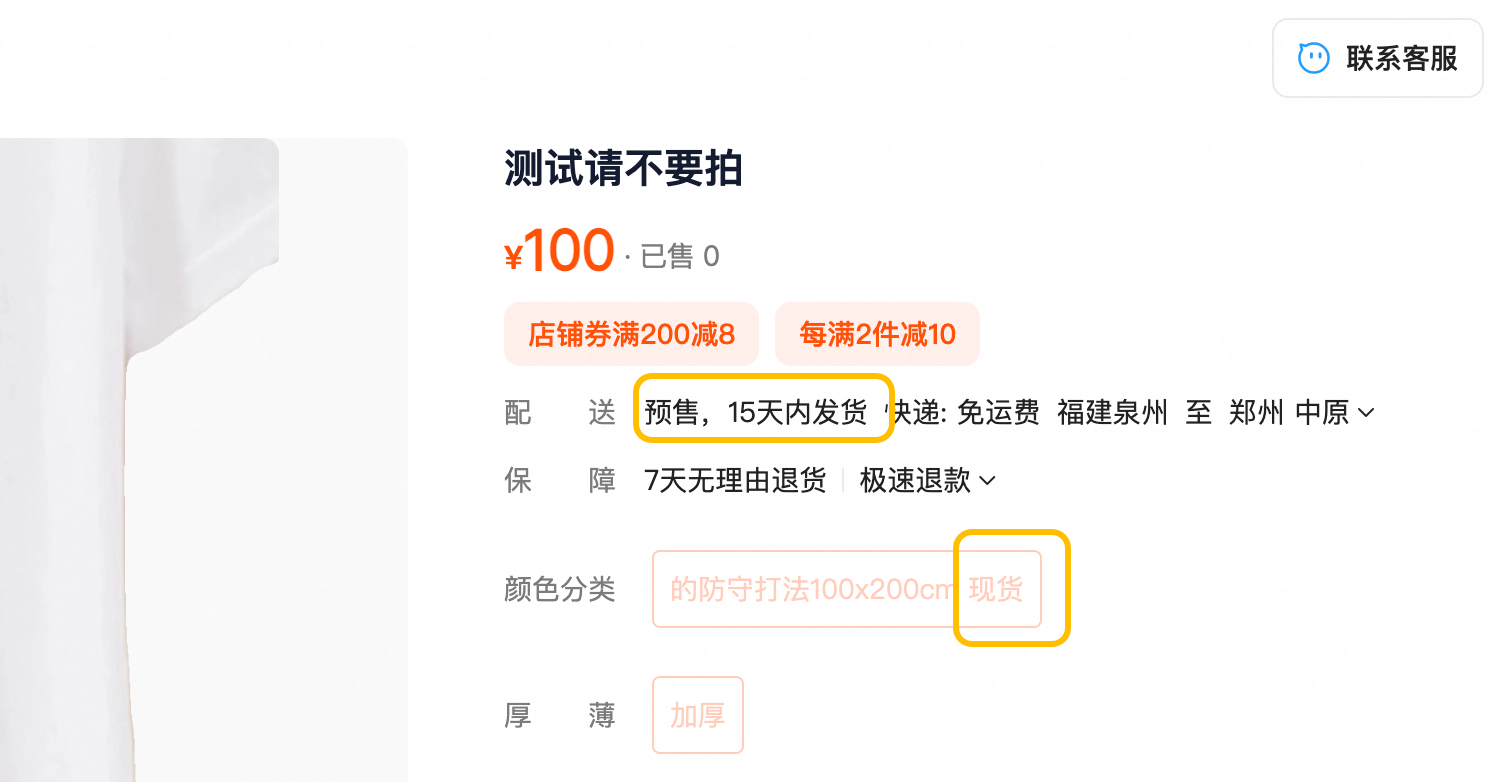This screenshot has height=782, width=1488.
Task: Click the 极速退款 guarantee text
Action: click(x=915, y=481)
